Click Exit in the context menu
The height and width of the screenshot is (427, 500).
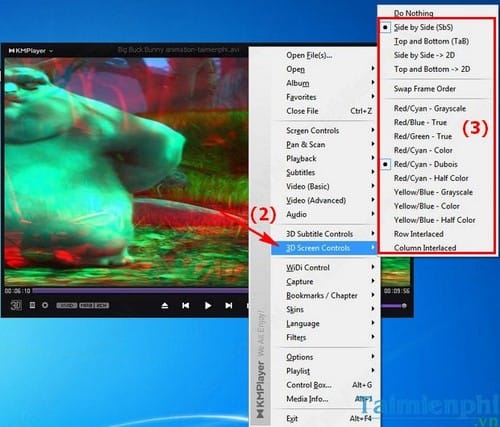click(x=324, y=419)
